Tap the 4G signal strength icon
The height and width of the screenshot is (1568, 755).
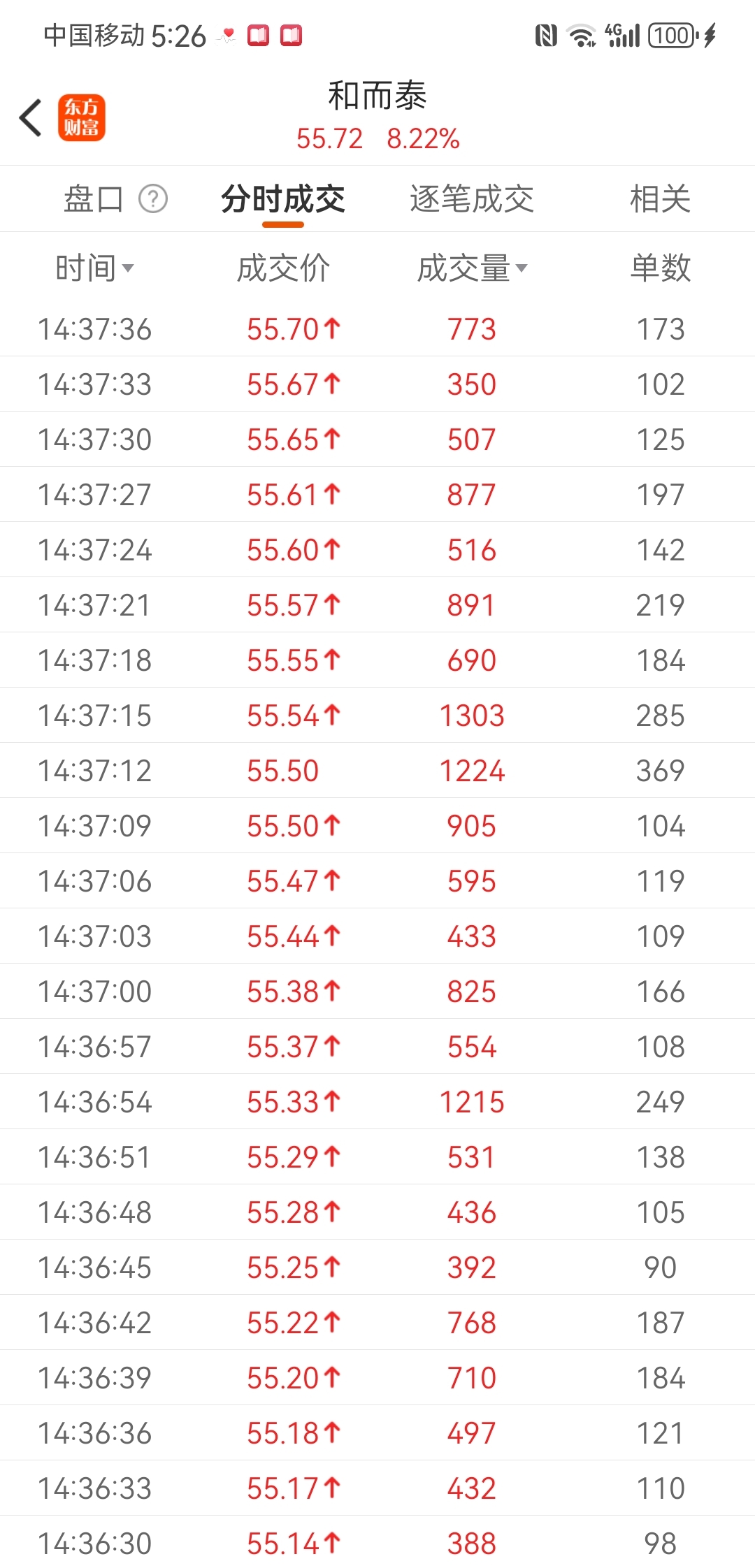[x=623, y=35]
